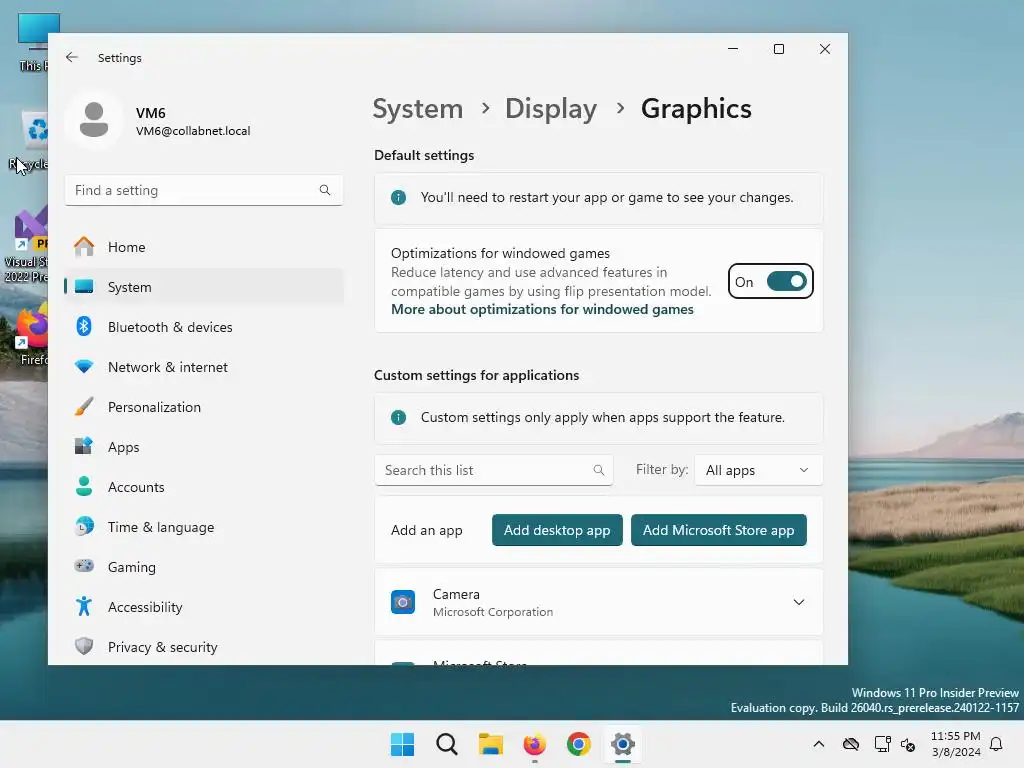
Task: Click the Bluetooth symbol icon
Action: pyautogui.click(x=84, y=326)
